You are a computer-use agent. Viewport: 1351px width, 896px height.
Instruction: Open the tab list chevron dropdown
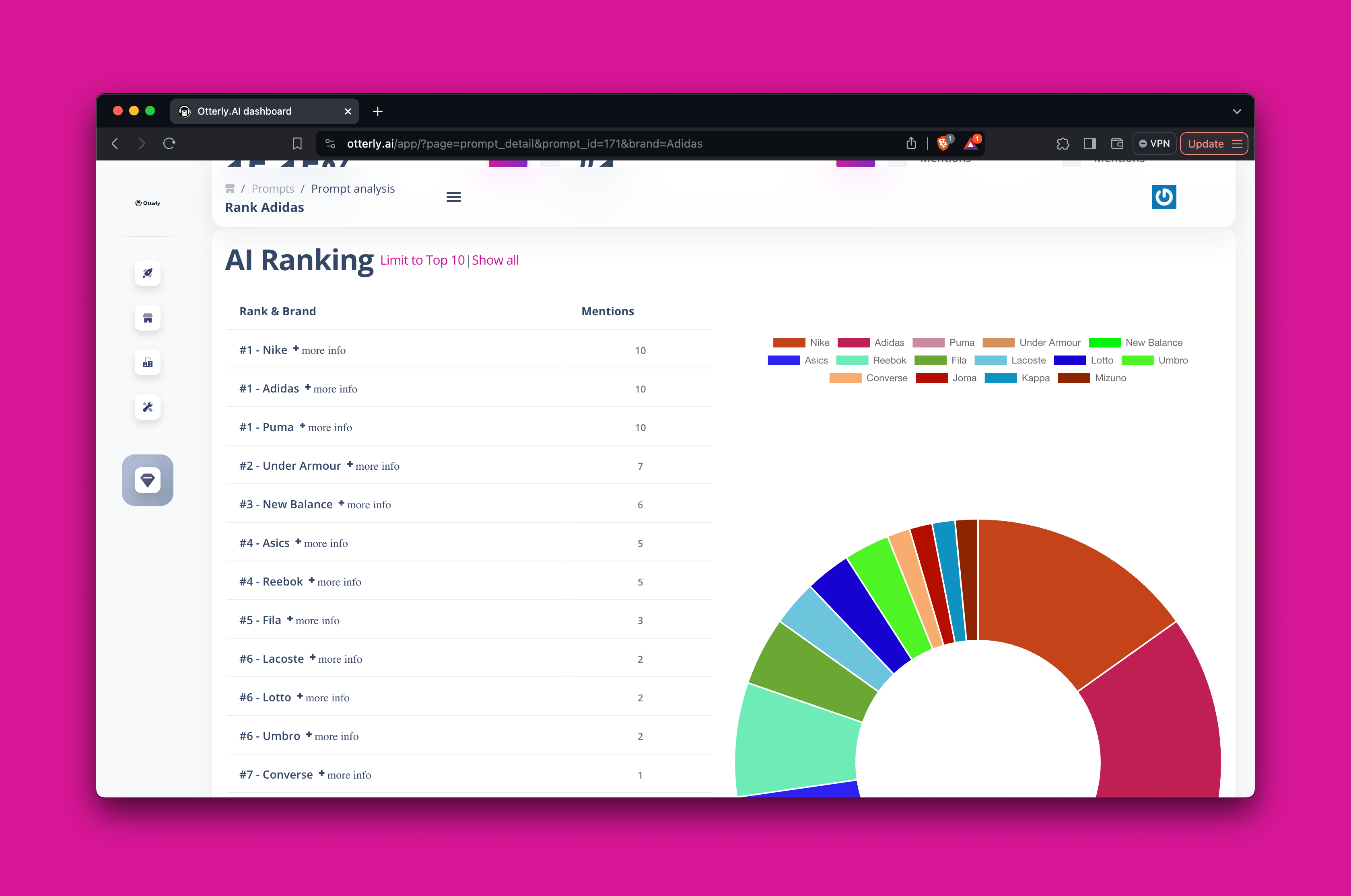pyautogui.click(x=1237, y=111)
